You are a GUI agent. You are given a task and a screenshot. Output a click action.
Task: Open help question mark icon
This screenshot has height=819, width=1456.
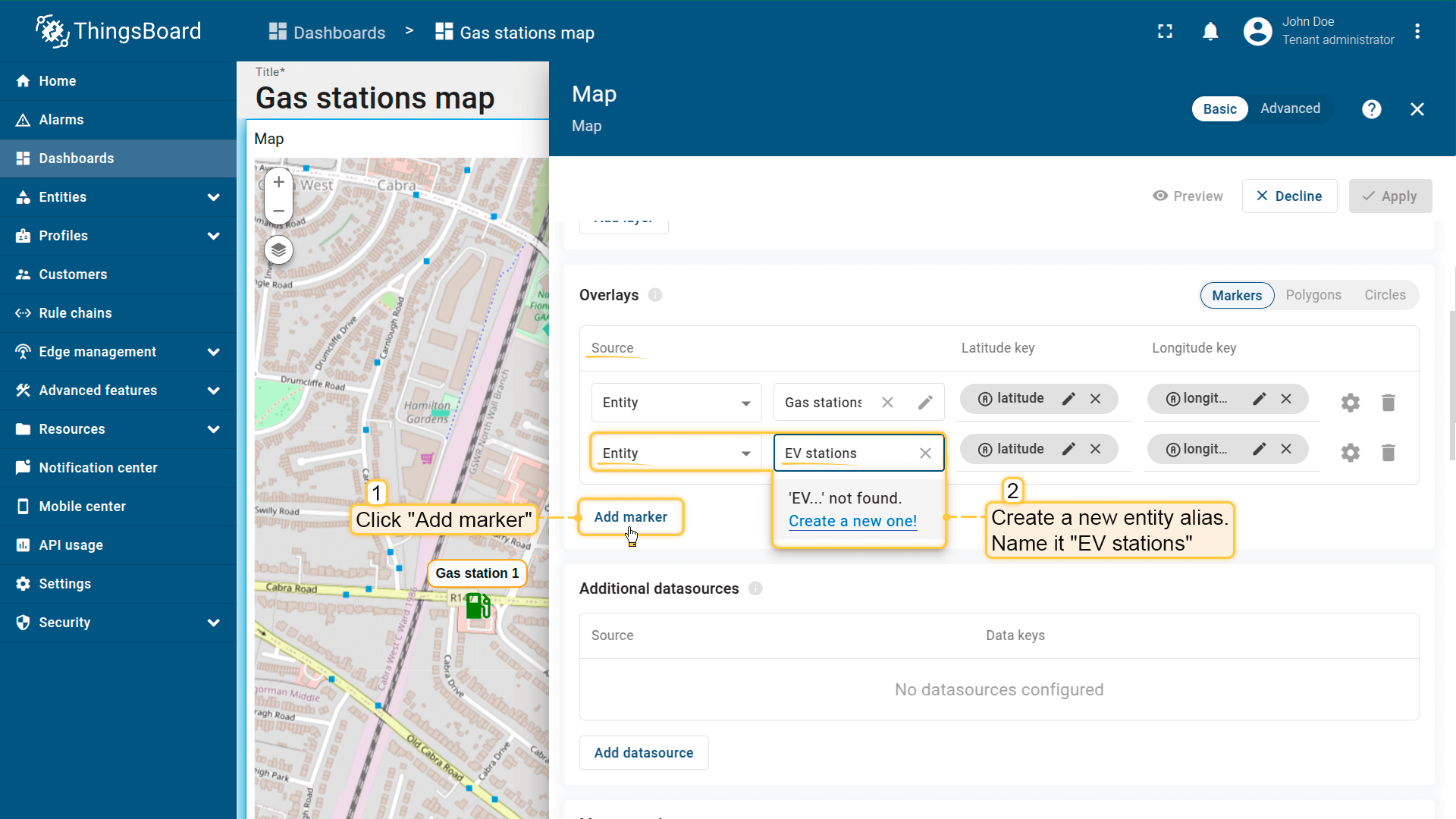(x=1371, y=109)
